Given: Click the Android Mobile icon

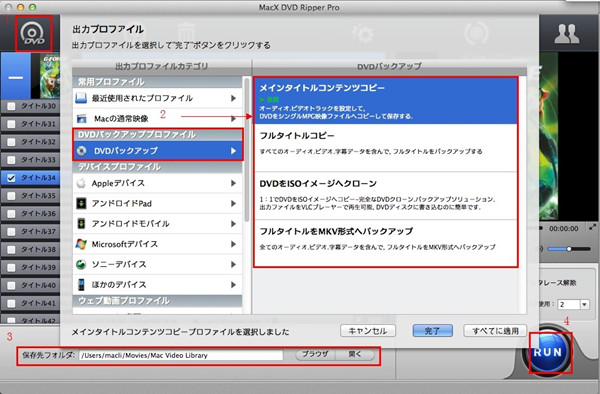Looking at the screenshot, I should click(x=81, y=223).
